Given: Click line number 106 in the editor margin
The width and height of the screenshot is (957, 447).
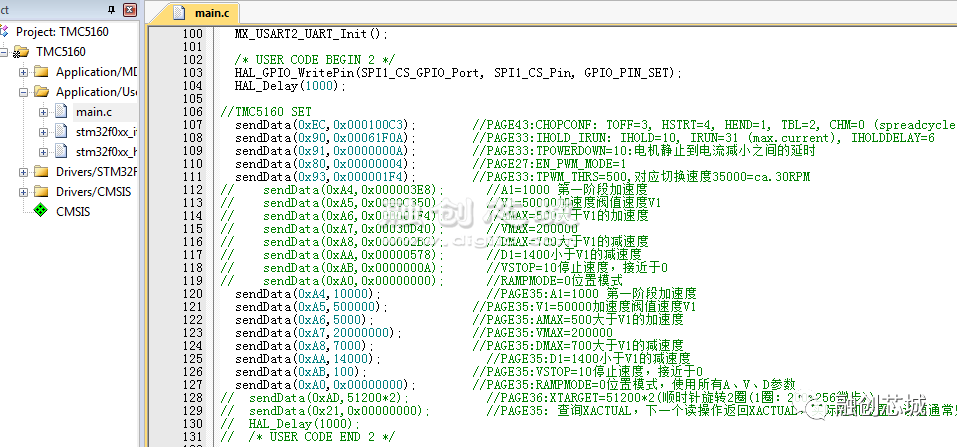Looking at the screenshot, I should tap(193, 110).
